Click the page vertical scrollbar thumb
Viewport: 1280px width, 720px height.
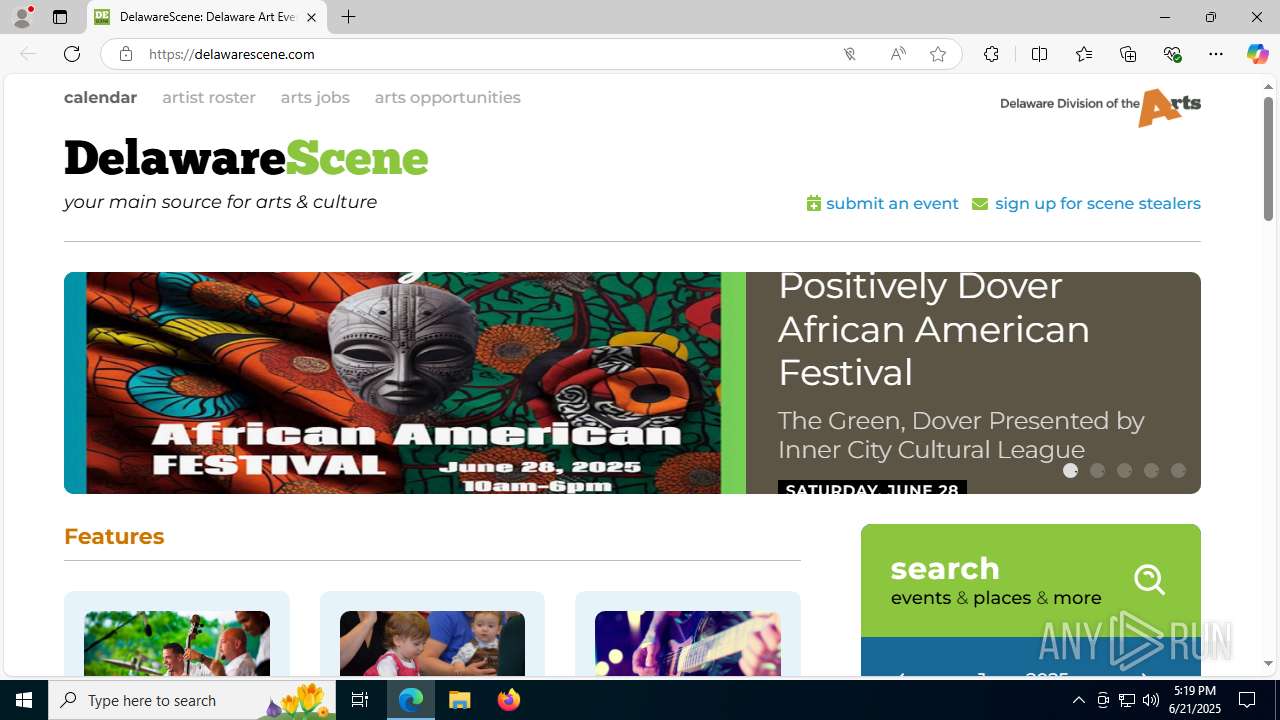[1268, 159]
